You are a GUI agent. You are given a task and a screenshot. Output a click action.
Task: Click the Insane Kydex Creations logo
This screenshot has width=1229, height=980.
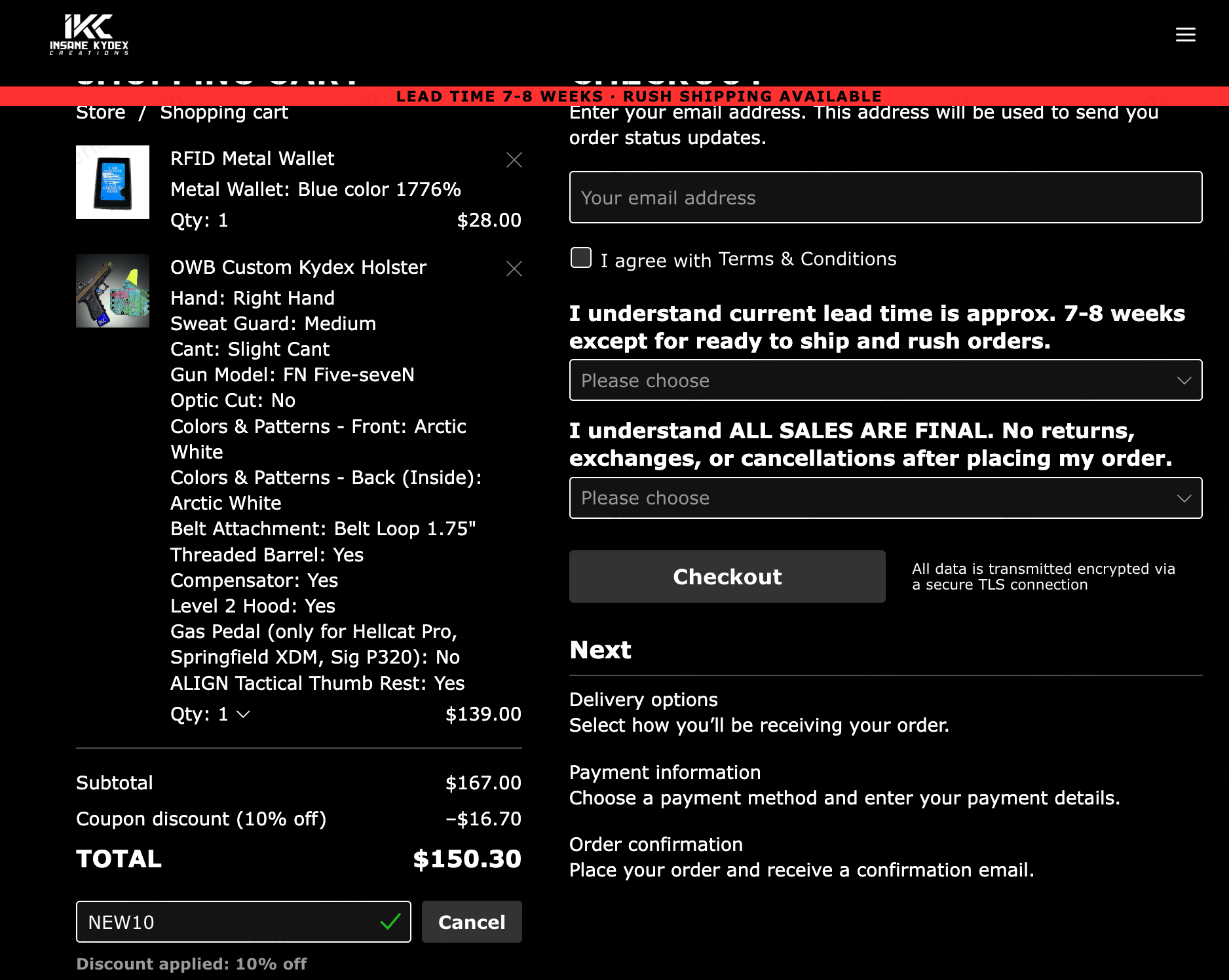89,34
